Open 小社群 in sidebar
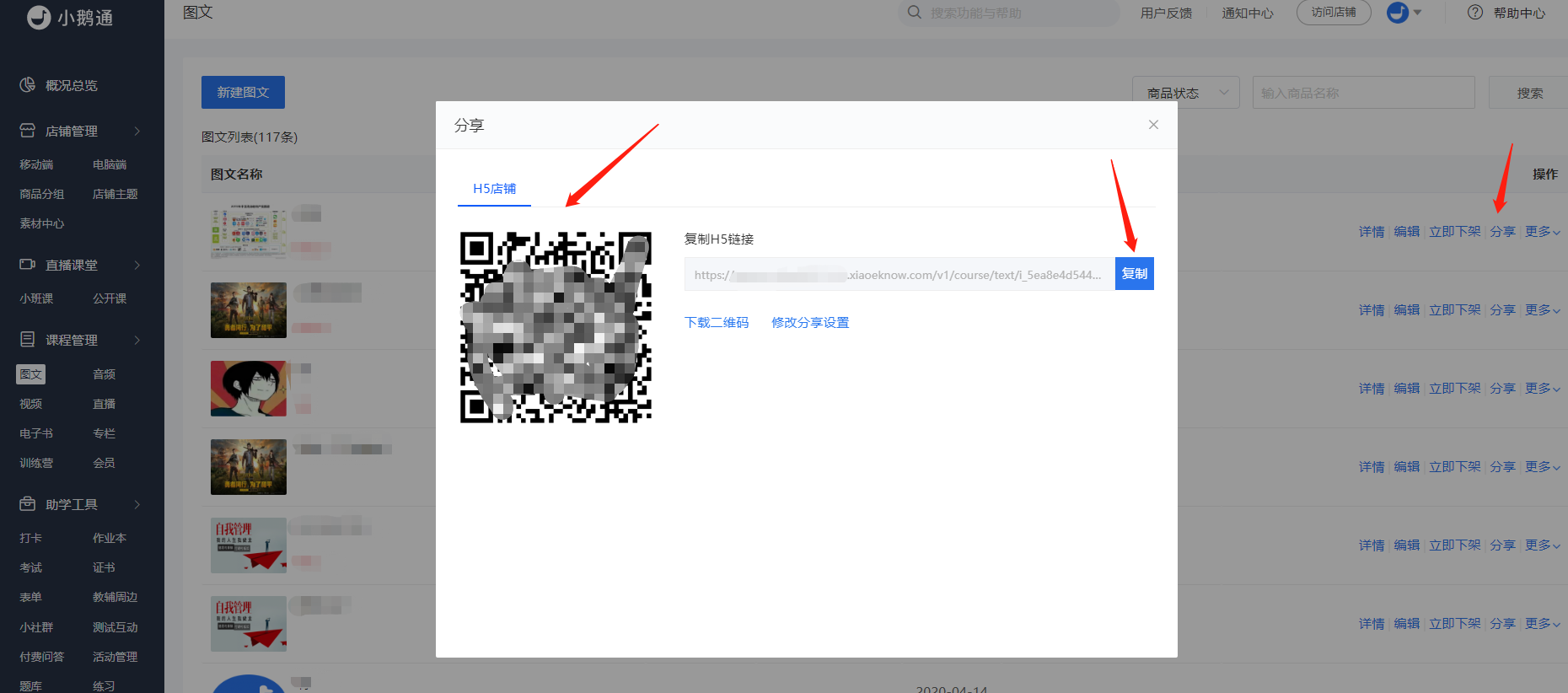The width and height of the screenshot is (1568, 693). point(36,627)
